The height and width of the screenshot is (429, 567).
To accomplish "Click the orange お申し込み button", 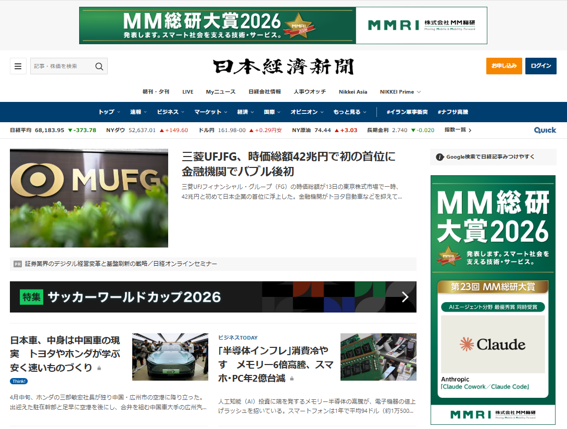I will [504, 66].
